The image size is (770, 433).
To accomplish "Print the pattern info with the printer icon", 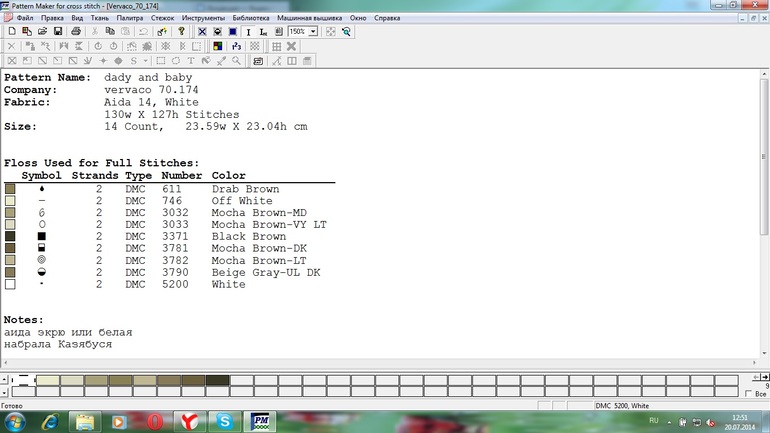I will click(x=76, y=31).
